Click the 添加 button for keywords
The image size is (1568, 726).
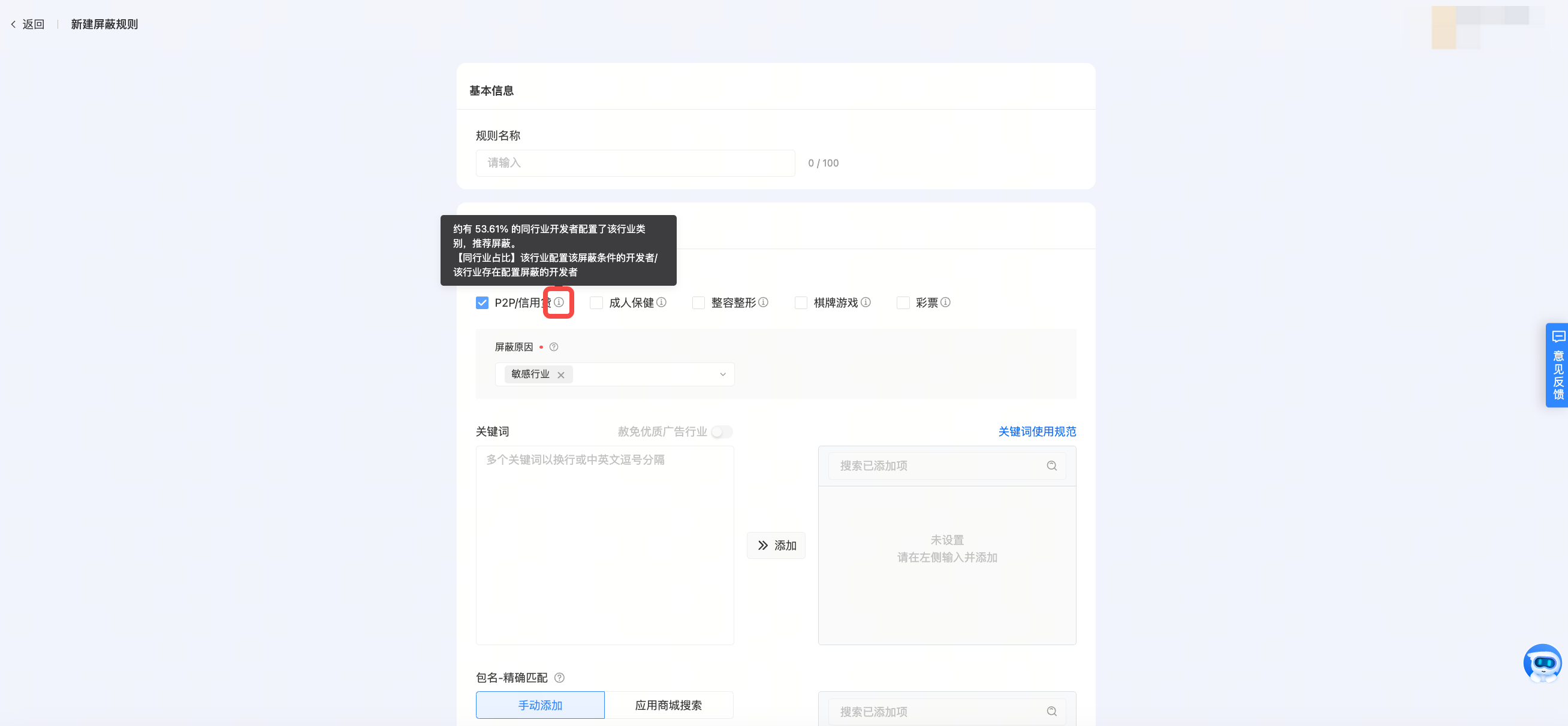click(x=776, y=545)
